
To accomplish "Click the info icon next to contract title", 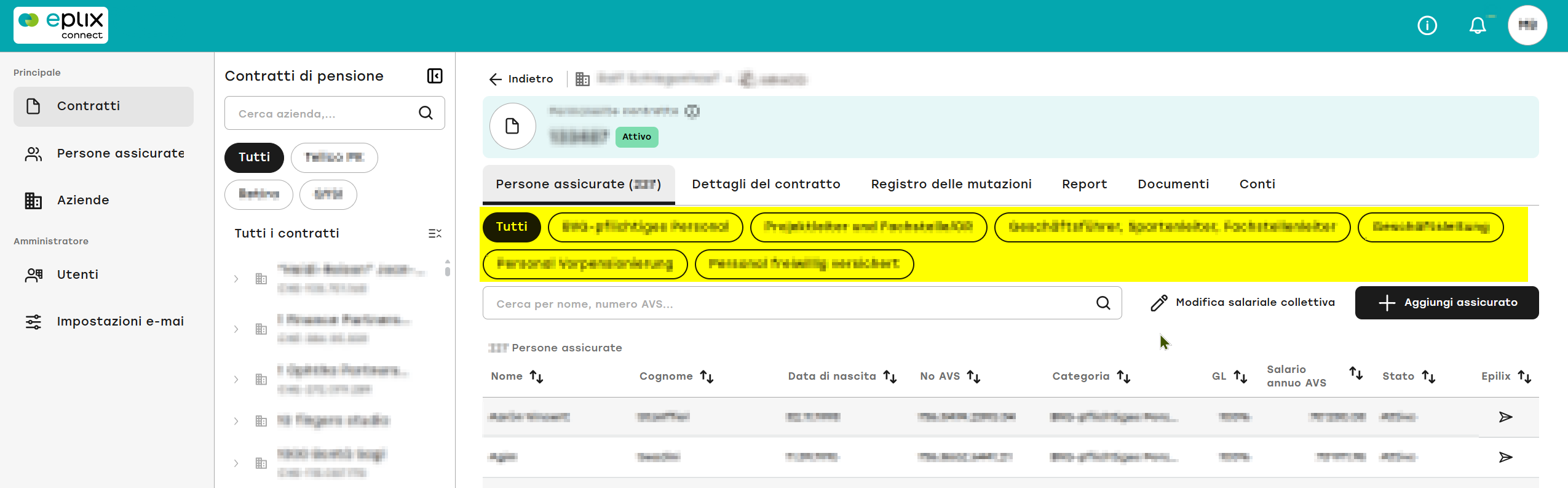I will (692, 111).
